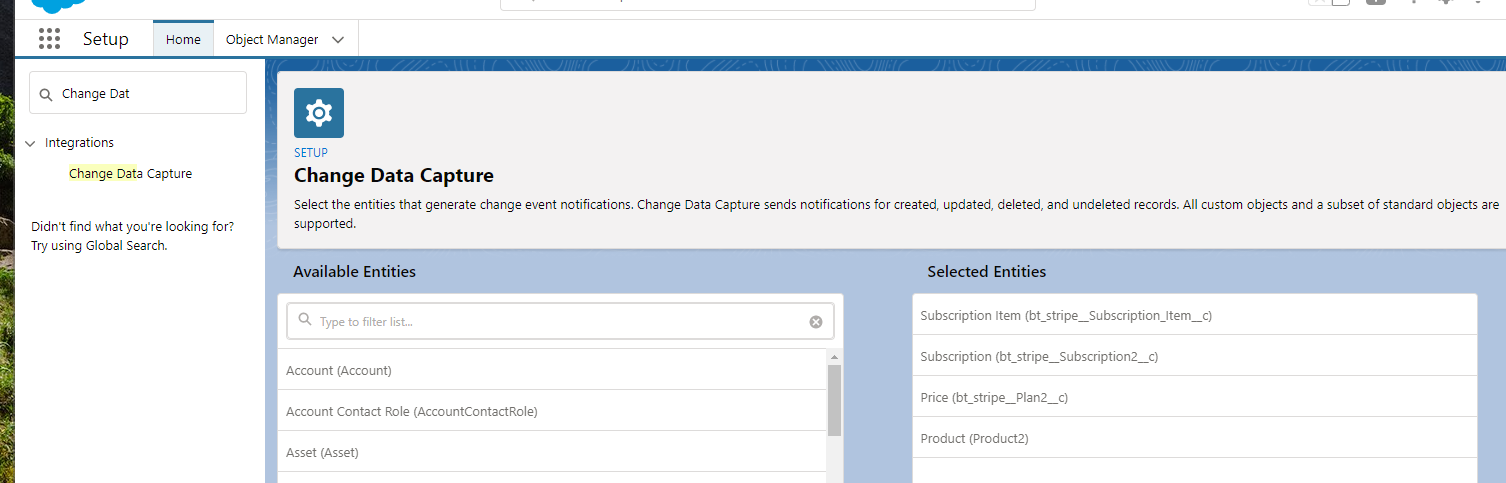This screenshot has height=483, width=1506.
Task: Select Product (Product2) in Selected Entities
Action: [x=1194, y=438]
